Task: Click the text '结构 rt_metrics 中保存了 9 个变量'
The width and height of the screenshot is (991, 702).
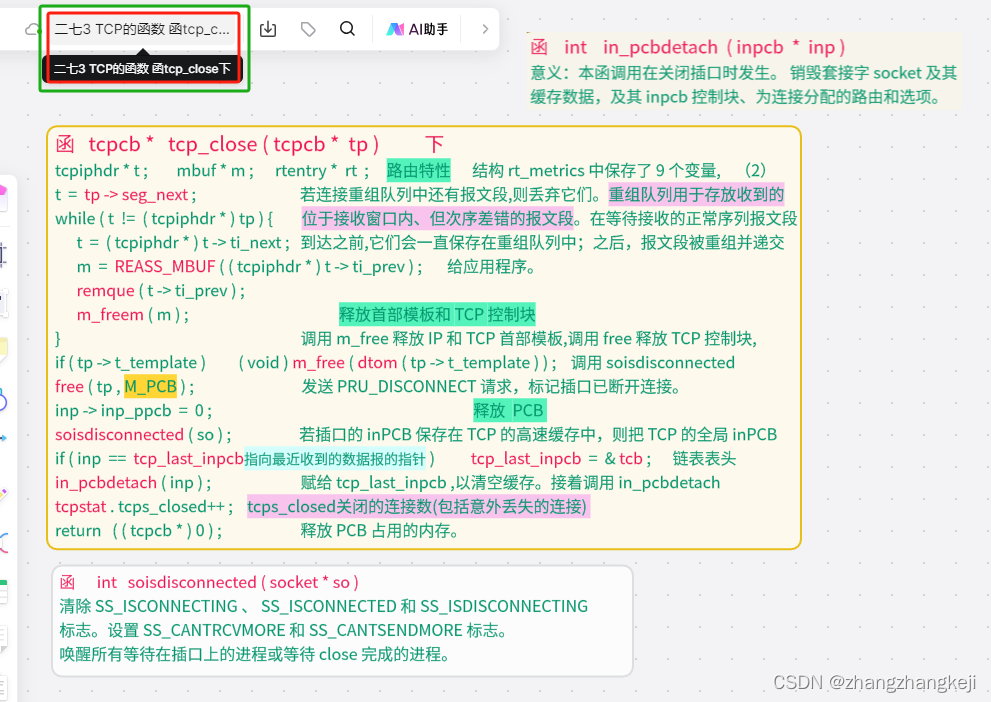Action: 595,171
